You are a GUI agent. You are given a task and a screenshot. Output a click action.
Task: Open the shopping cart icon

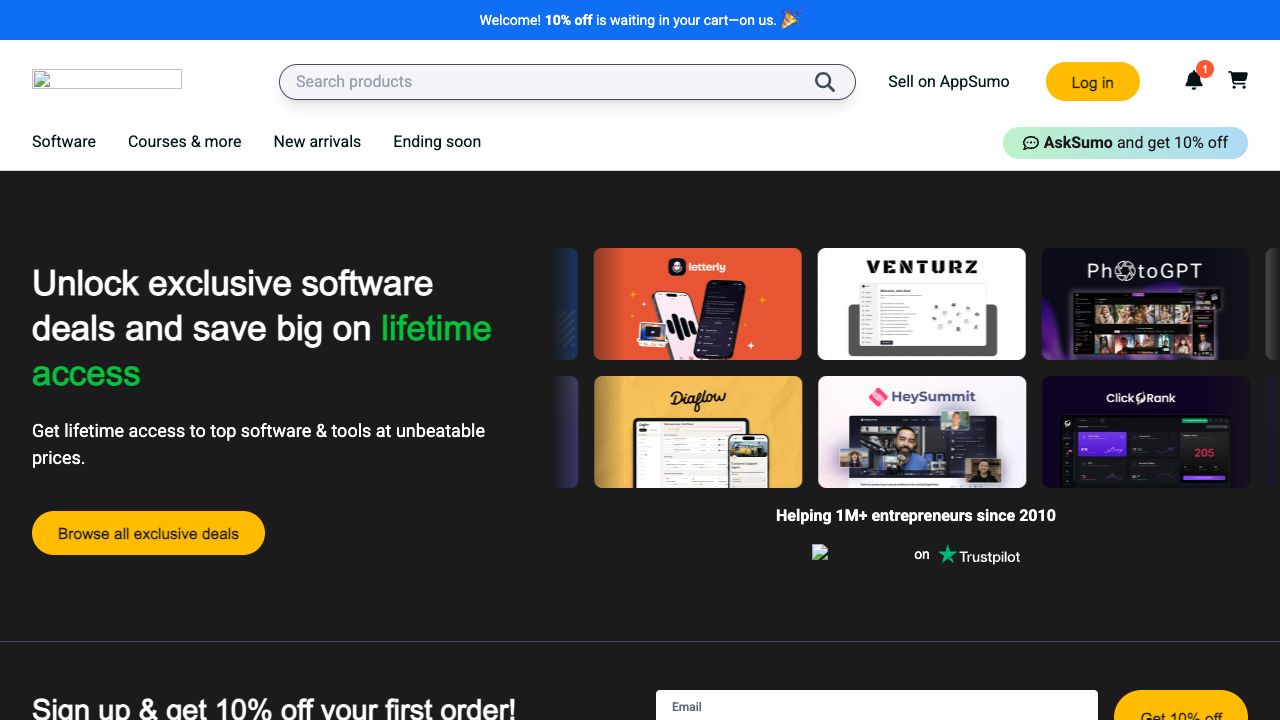coord(1238,81)
